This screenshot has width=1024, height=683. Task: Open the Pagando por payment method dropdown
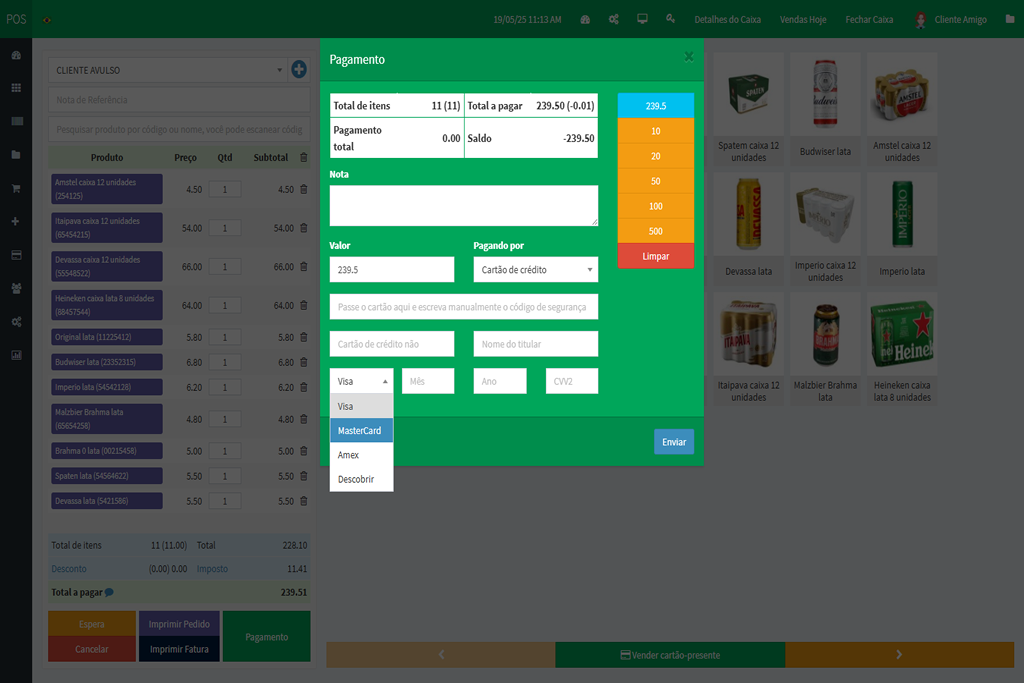535,270
